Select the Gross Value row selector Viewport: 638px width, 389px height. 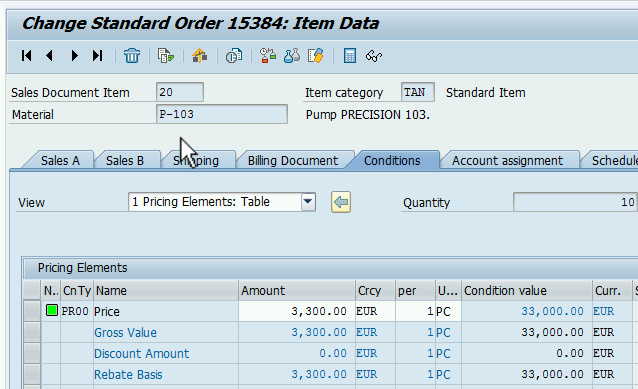[32, 332]
